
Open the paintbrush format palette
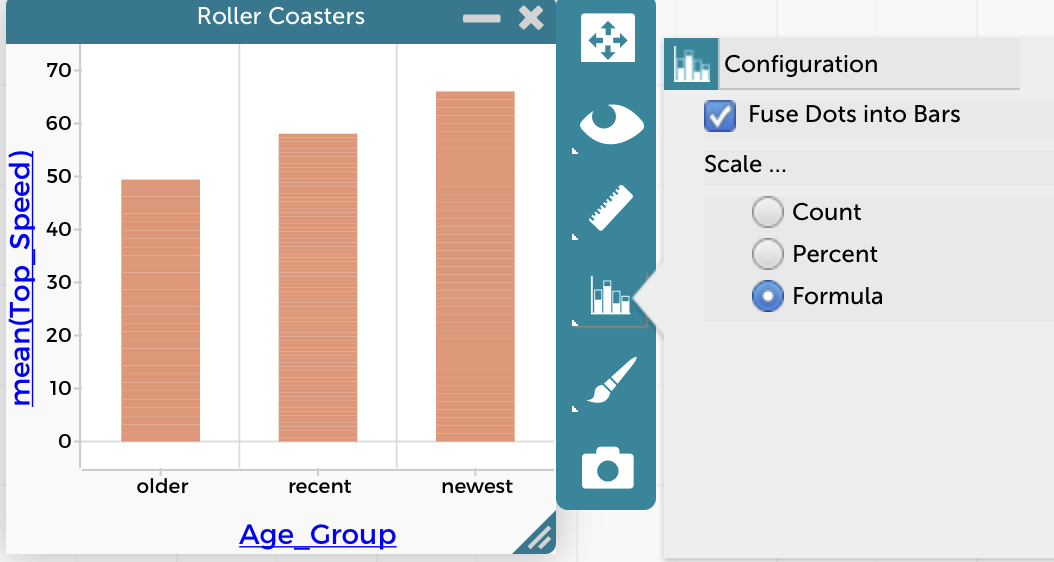tap(609, 381)
